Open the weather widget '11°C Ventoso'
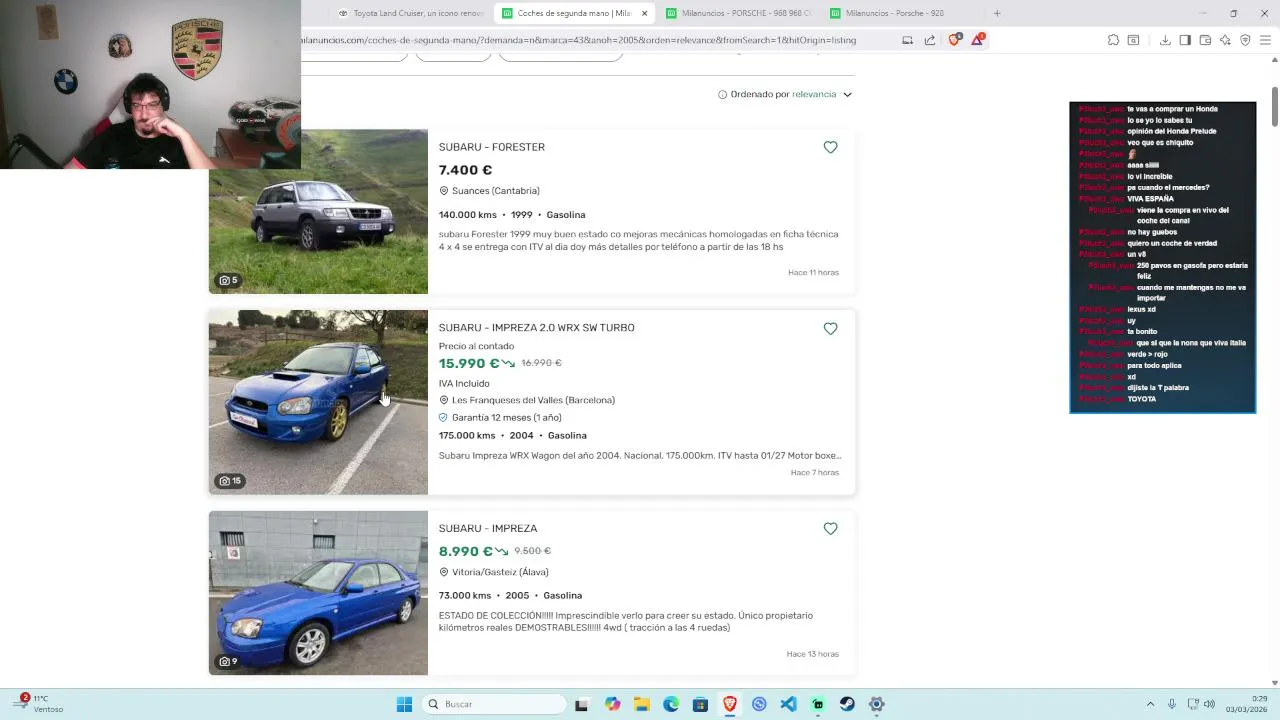 click(40, 704)
